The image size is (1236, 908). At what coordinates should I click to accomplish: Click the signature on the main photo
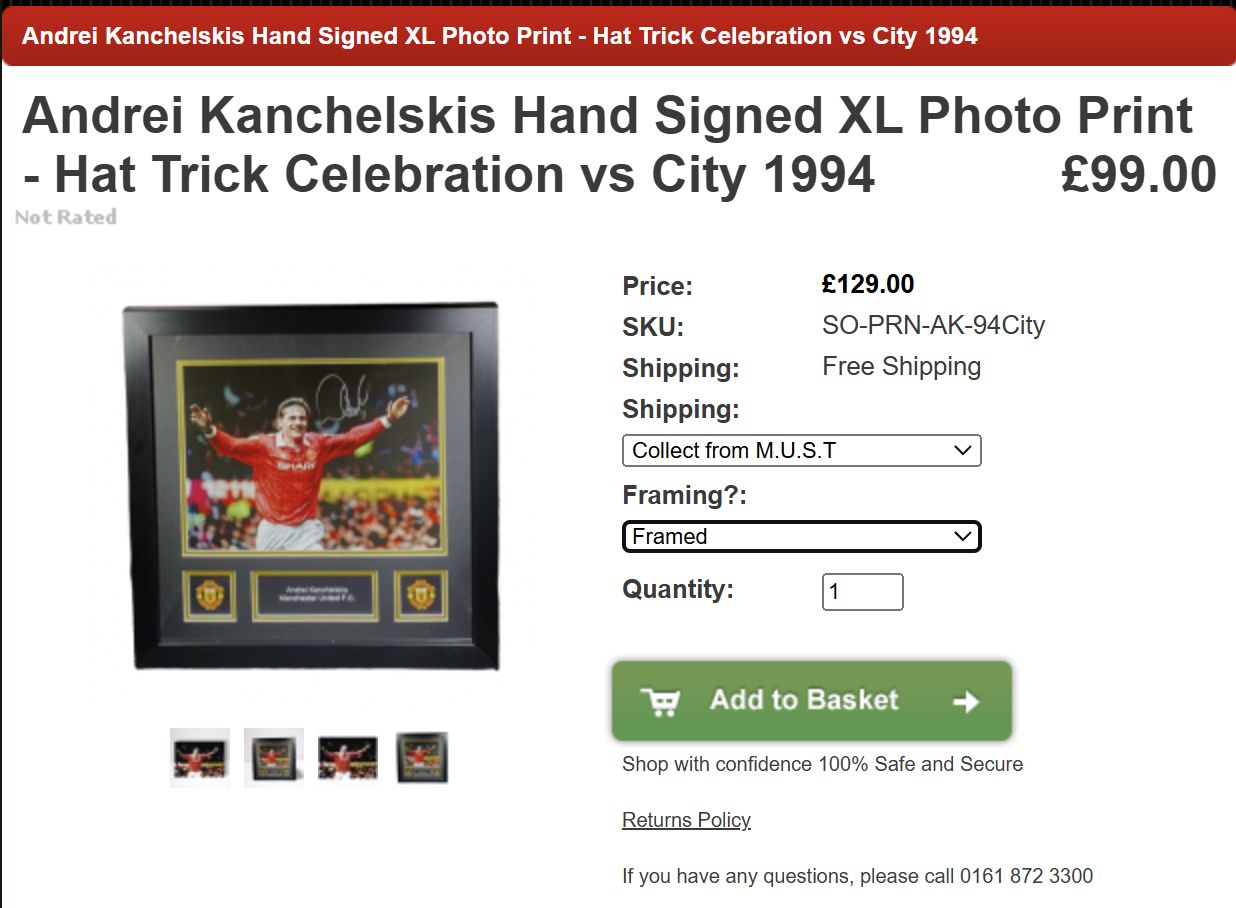[x=345, y=392]
